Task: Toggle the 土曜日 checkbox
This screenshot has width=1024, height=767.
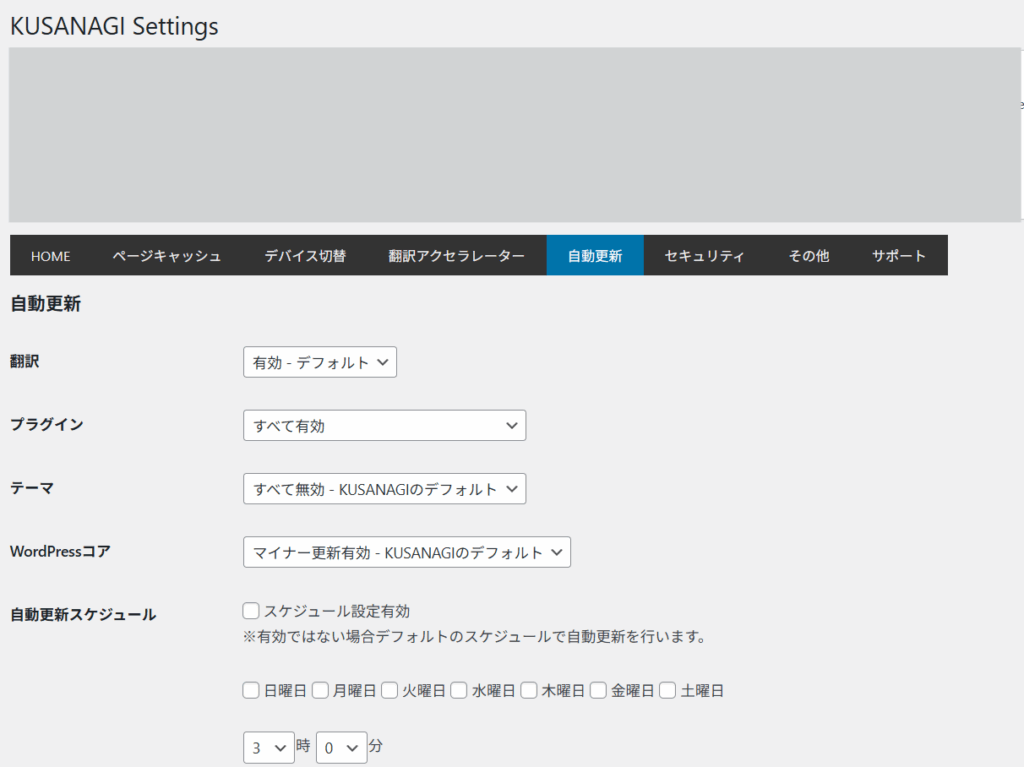Action: pos(668,690)
